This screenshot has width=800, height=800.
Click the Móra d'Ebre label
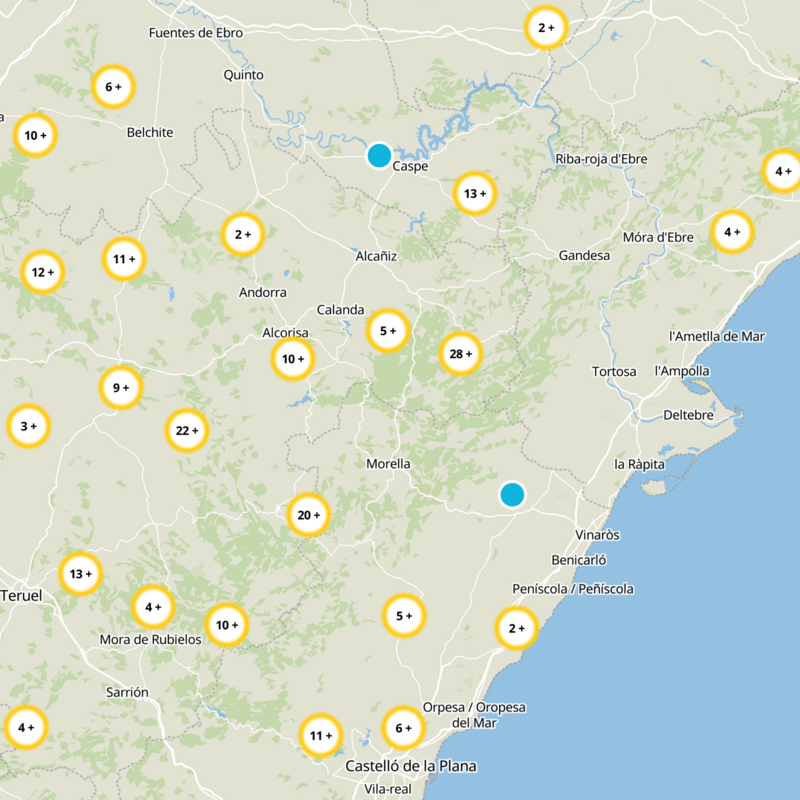coord(658,237)
